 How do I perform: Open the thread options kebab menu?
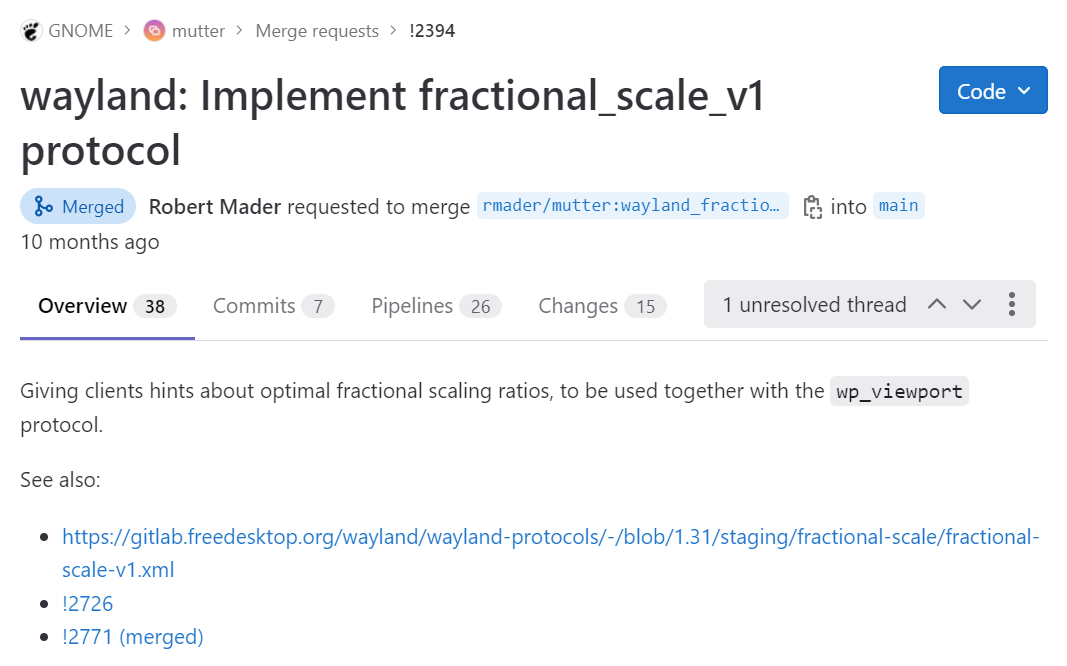[x=1013, y=304]
